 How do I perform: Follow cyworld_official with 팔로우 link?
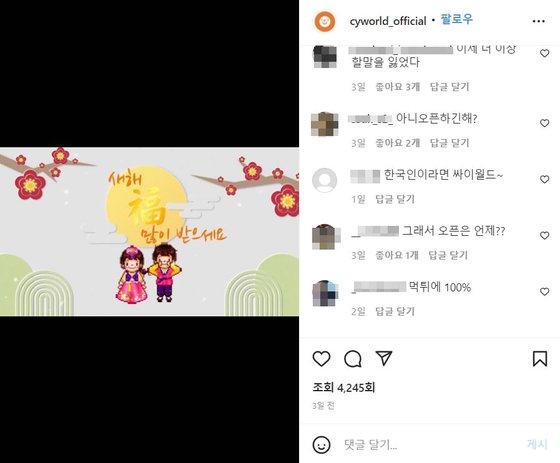point(457,19)
